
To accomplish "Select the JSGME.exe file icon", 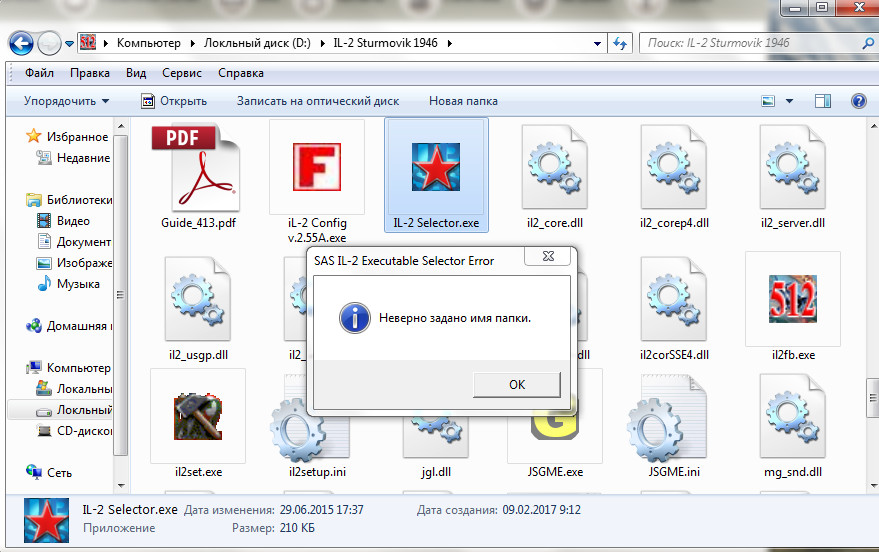I will click(x=554, y=426).
